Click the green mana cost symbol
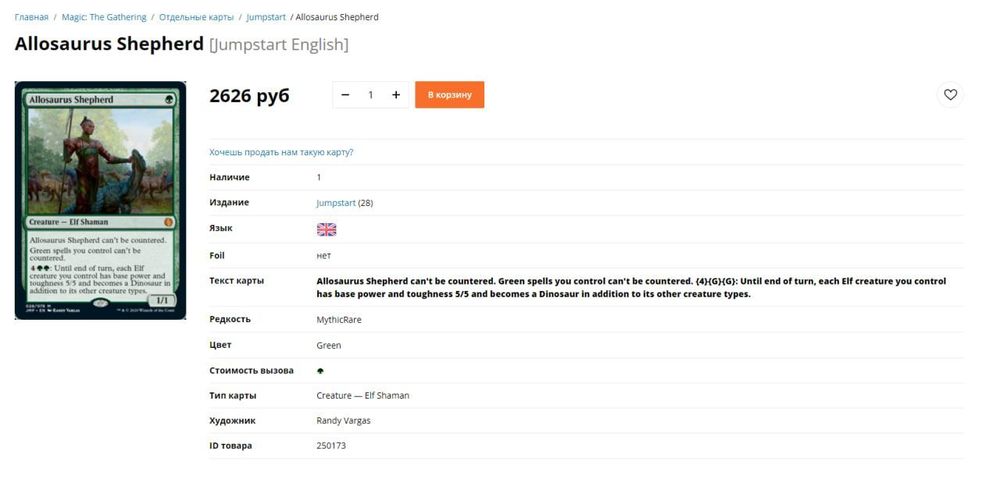1000x486 pixels. pyautogui.click(x=320, y=371)
